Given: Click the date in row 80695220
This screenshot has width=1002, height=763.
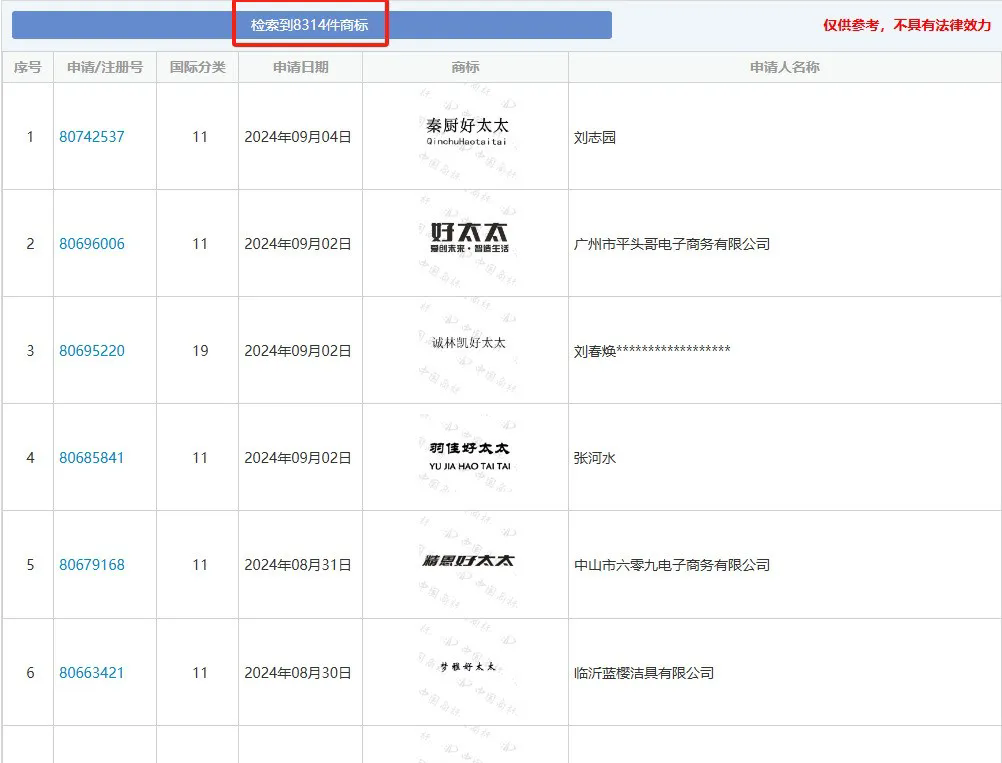Looking at the screenshot, I should 298,351.
